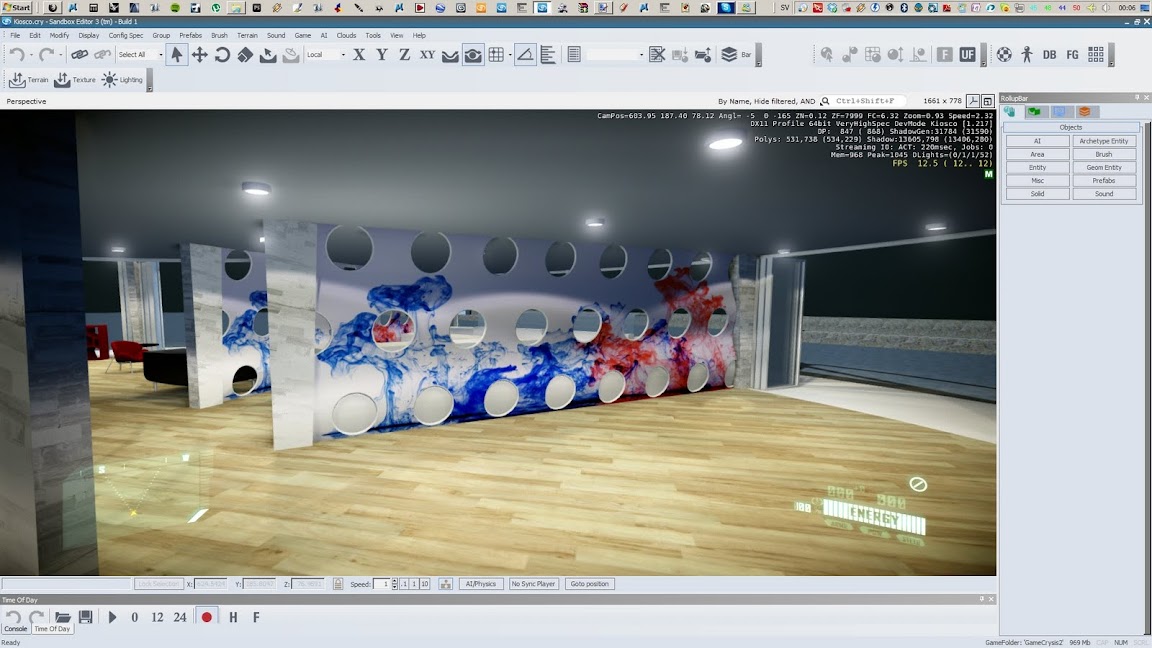This screenshot has width=1152, height=648.
Task: Link objects with the chain icon
Action: (79, 54)
